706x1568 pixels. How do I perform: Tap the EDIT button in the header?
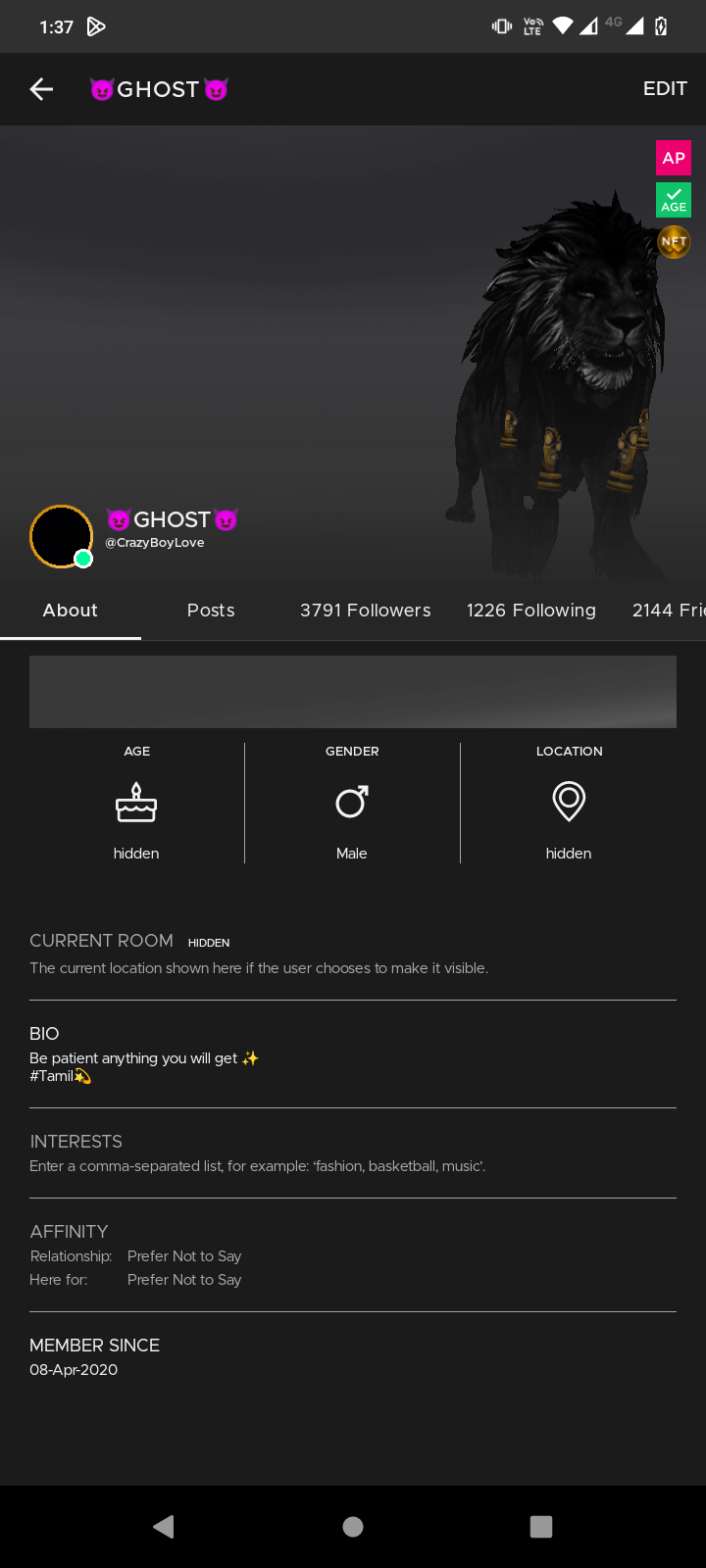[x=665, y=89]
